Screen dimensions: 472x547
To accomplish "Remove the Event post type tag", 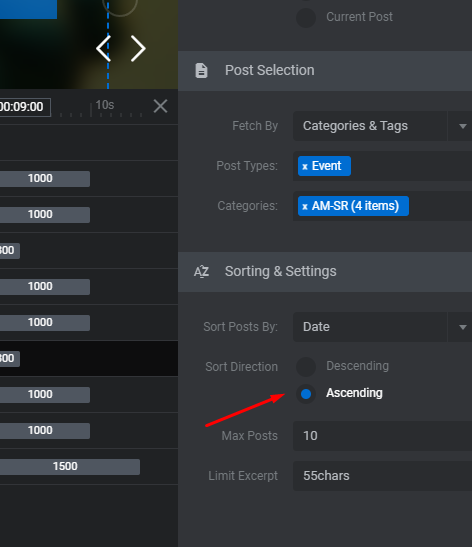I will [x=305, y=166].
